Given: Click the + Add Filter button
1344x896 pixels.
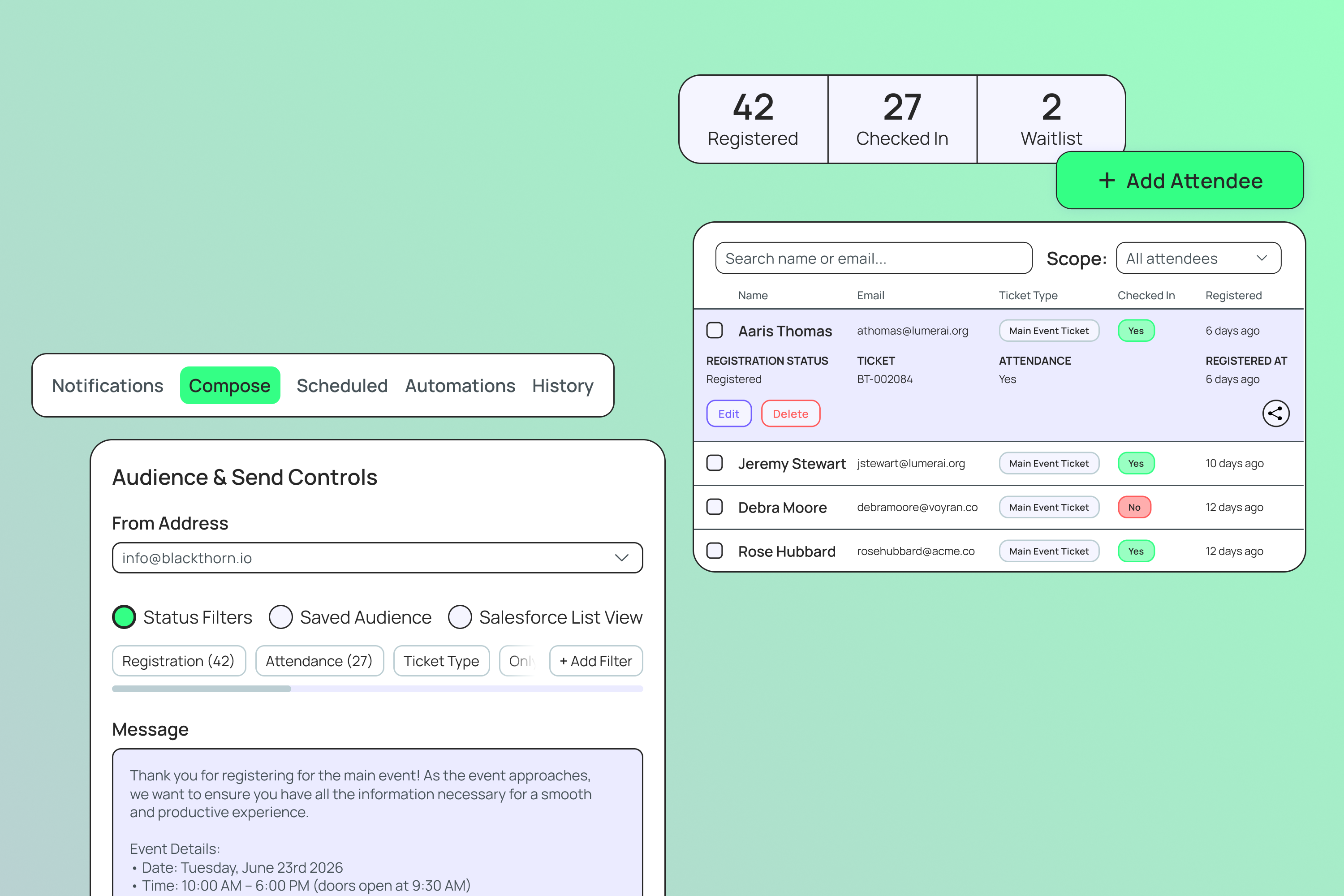Looking at the screenshot, I should click(595, 661).
